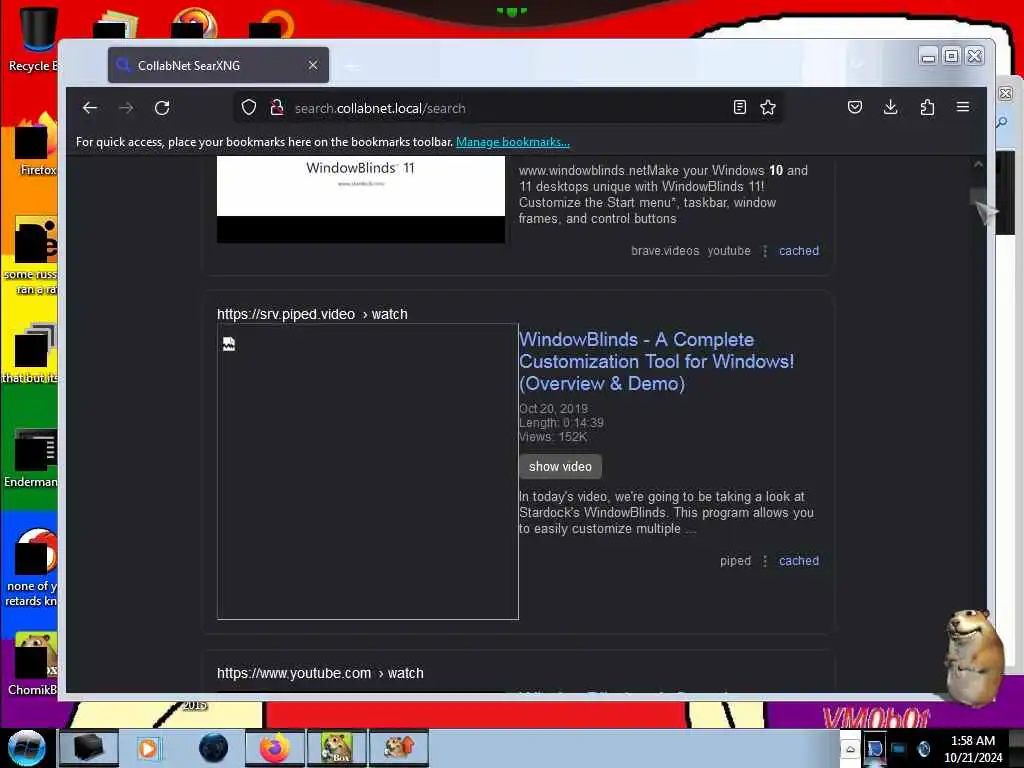Open the WindowBlinds 11 video thumbnail
1024x768 pixels.
tap(360, 199)
